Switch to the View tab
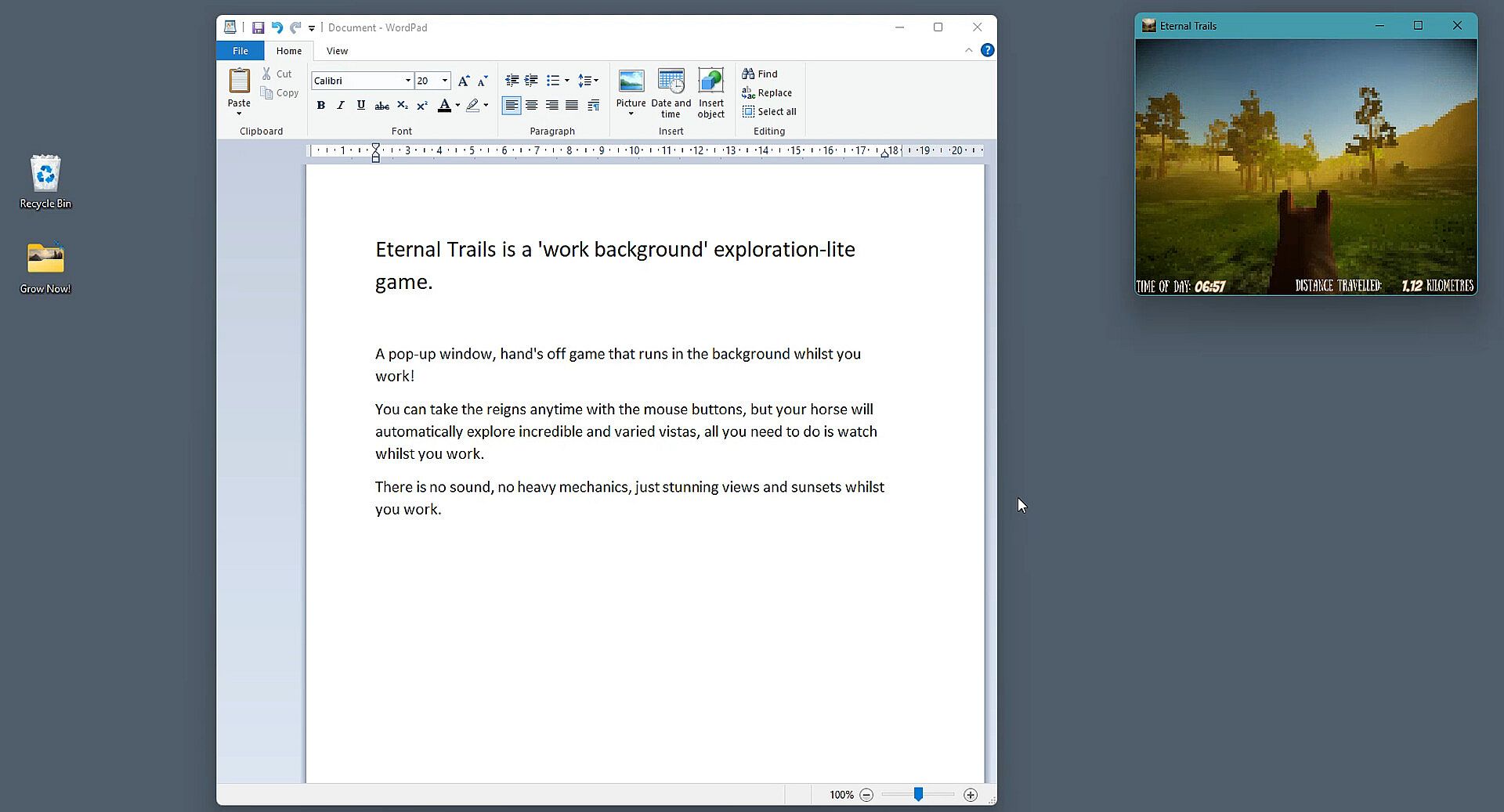 click(x=337, y=51)
